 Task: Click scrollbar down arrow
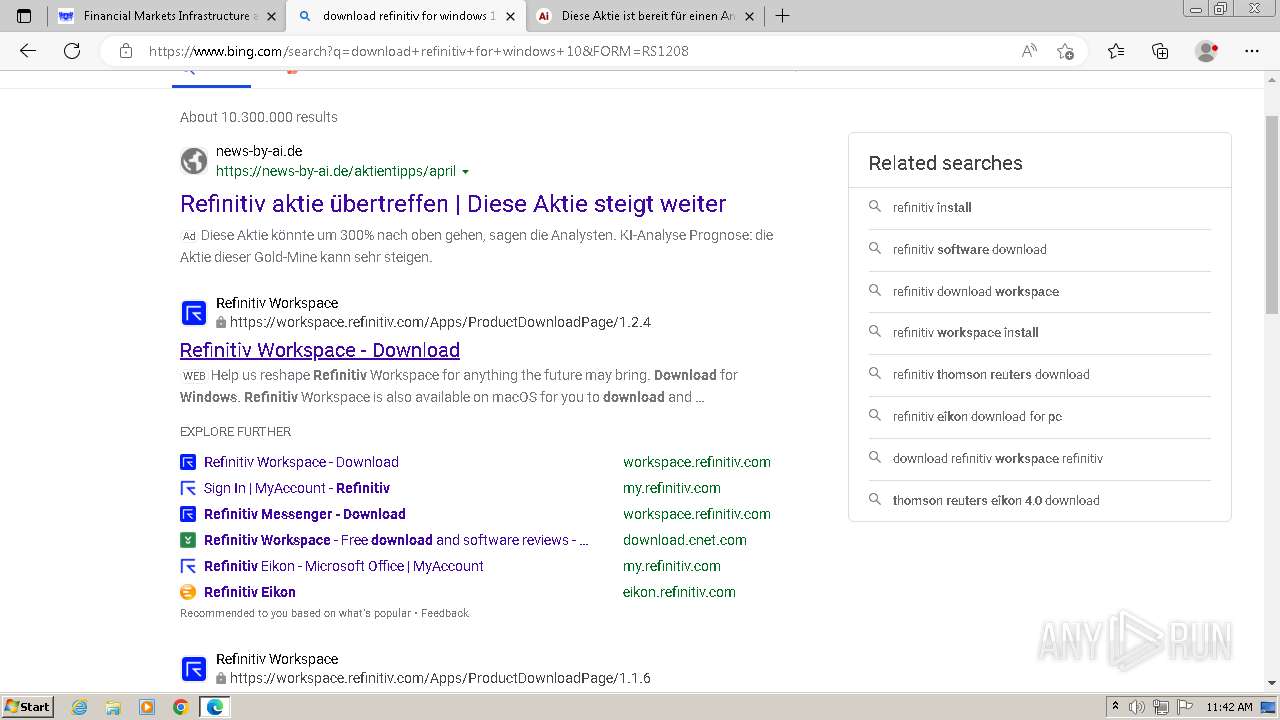(1272, 683)
